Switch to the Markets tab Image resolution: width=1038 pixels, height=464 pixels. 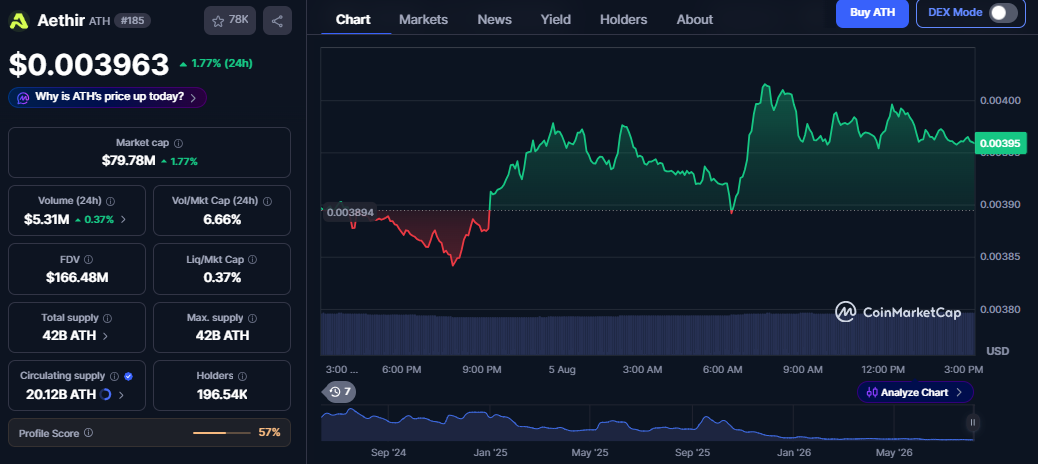pos(423,19)
